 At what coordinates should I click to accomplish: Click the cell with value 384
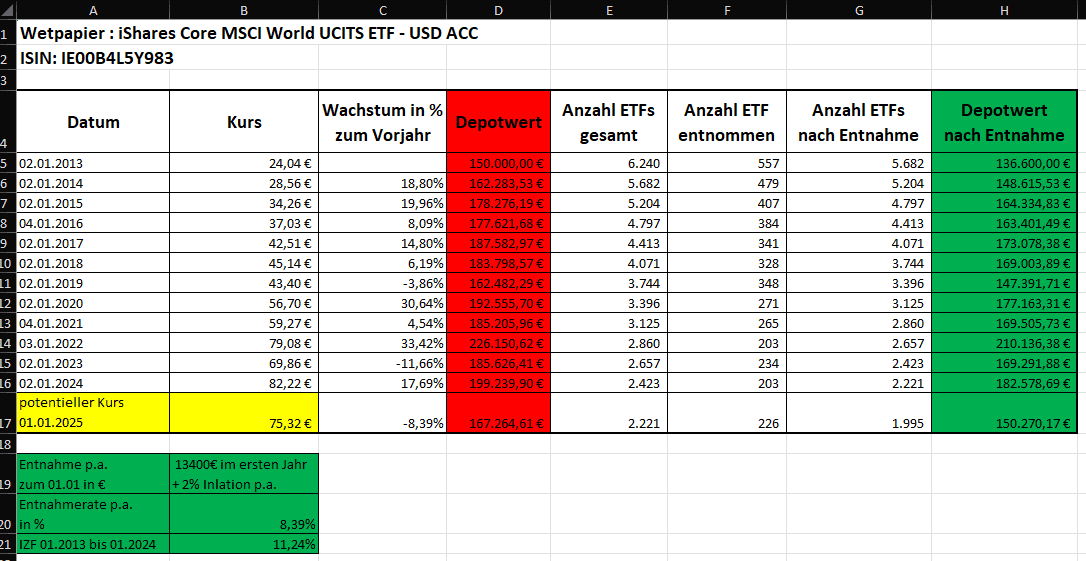727,224
